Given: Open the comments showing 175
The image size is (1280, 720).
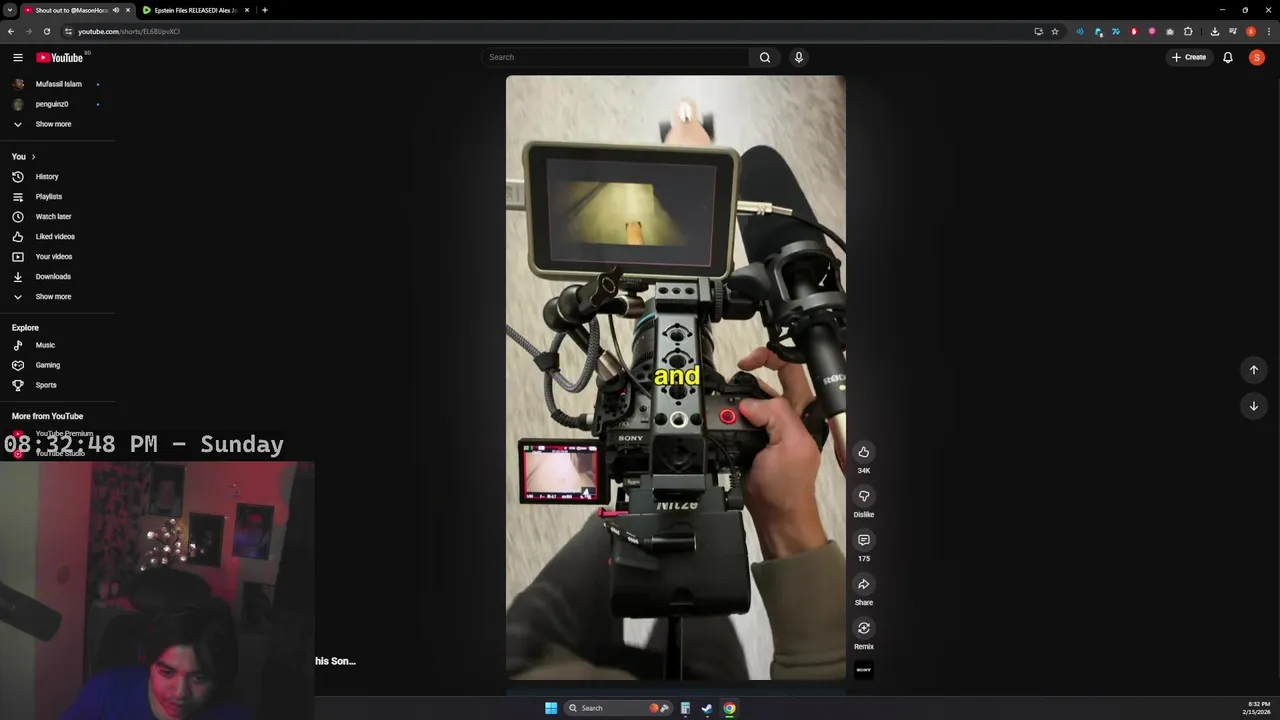Looking at the screenshot, I should [x=864, y=540].
